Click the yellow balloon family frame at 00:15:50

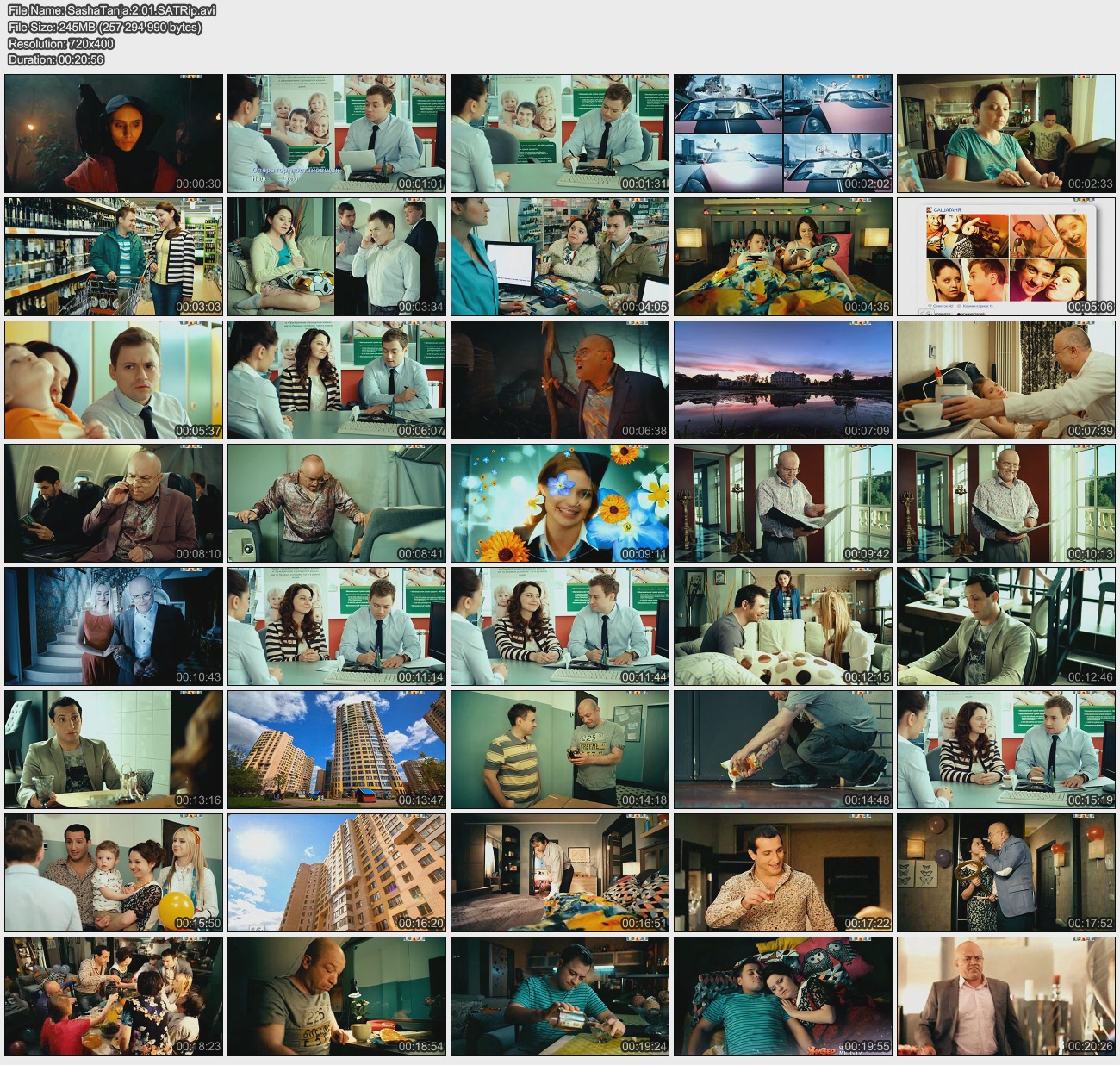pyautogui.click(x=114, y=873)
